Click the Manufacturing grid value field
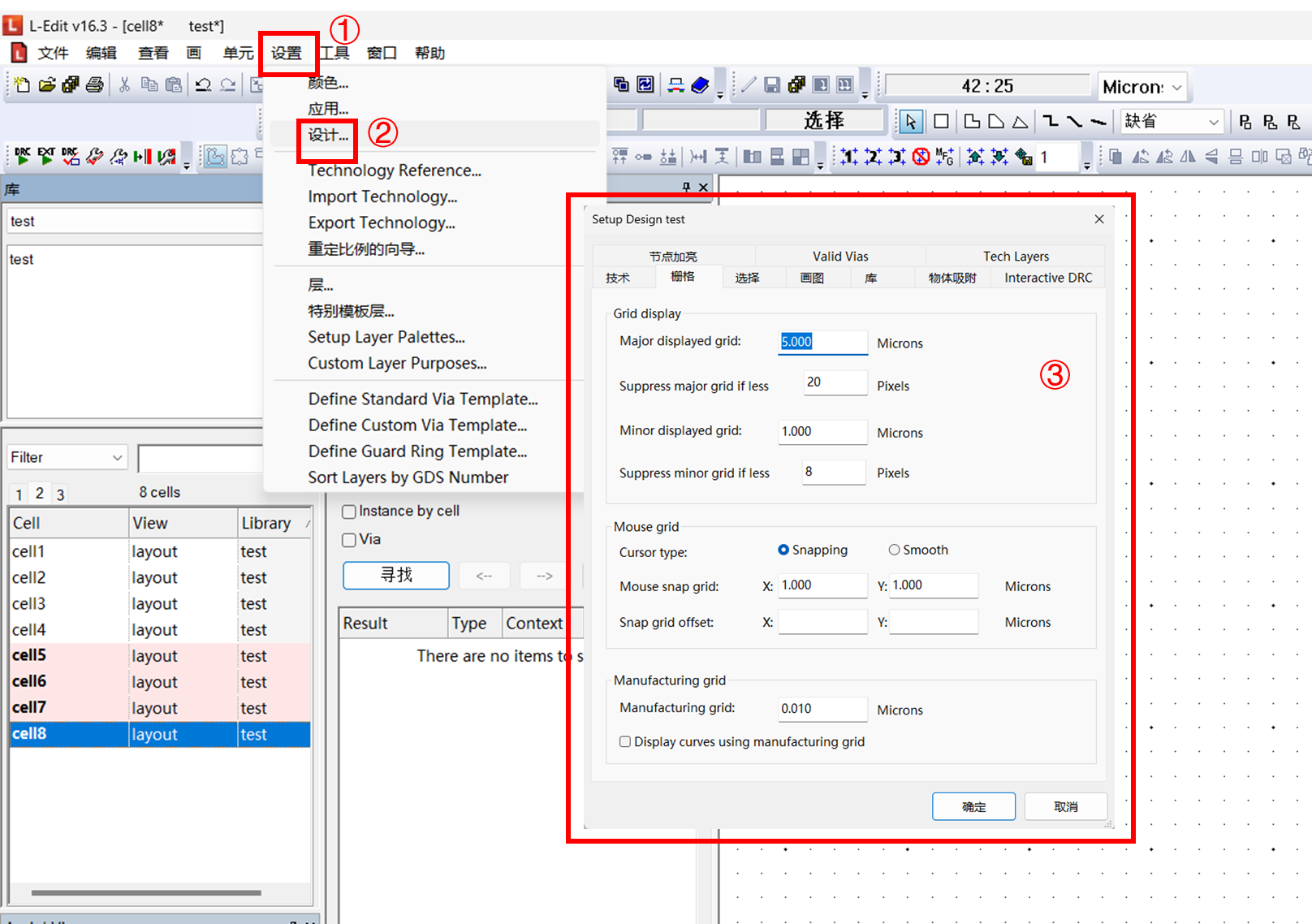The height and width of the screenshot is (924, 1312). (822, 709)
